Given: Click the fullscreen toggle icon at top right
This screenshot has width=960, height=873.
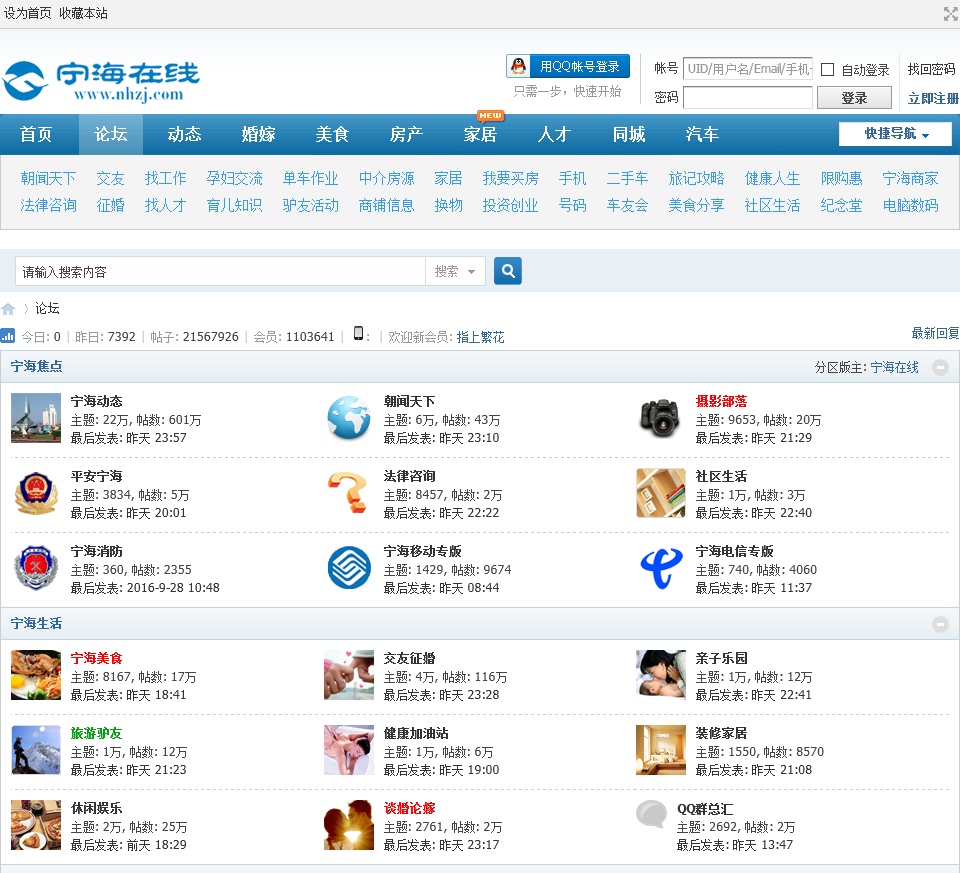Looking at the screenshot, I should coord(950,14).
